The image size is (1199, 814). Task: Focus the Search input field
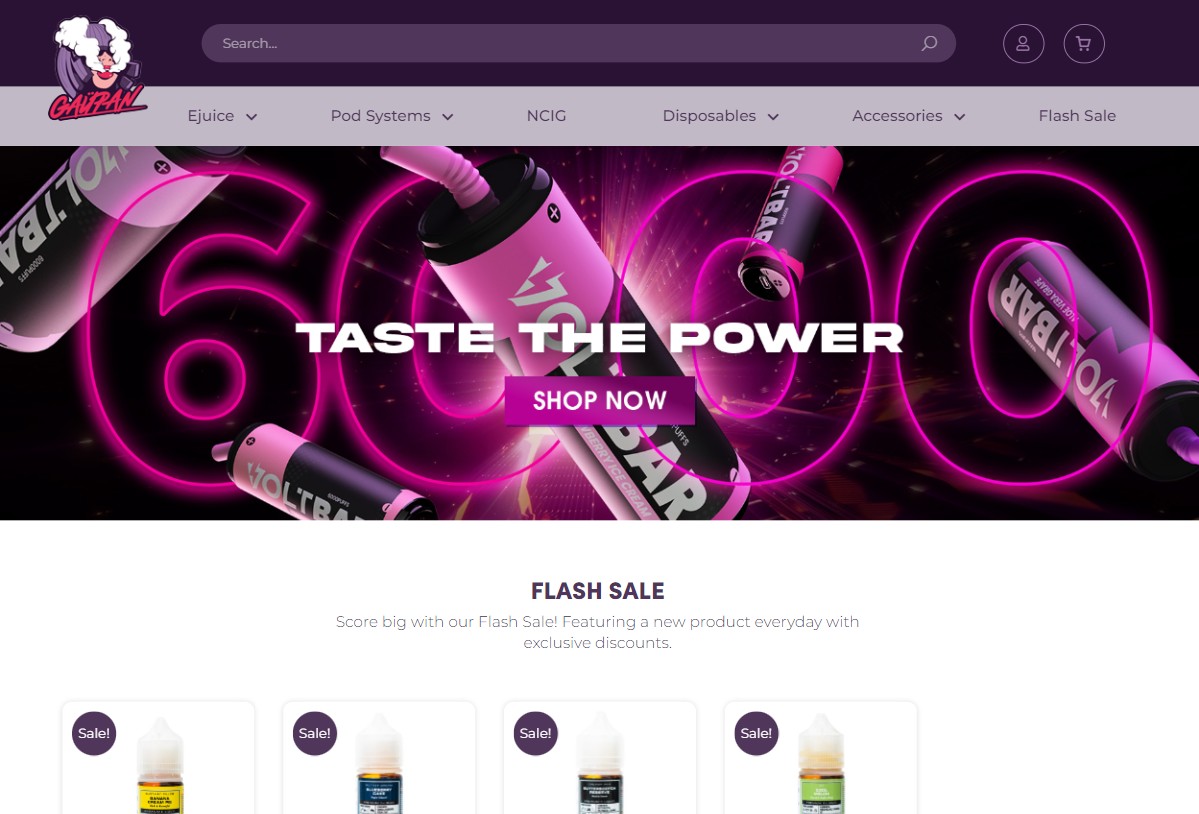tap(566, 44)
